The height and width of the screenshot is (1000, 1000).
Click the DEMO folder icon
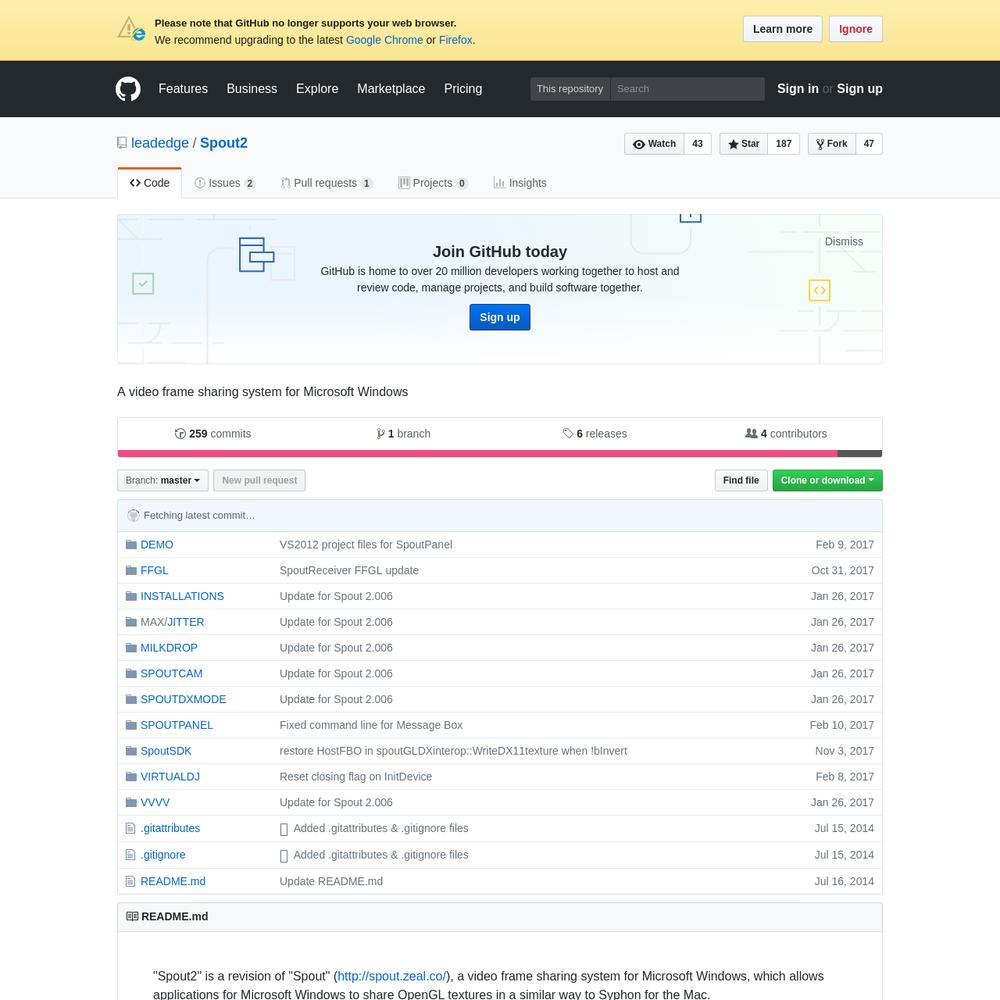coord(131,545)
